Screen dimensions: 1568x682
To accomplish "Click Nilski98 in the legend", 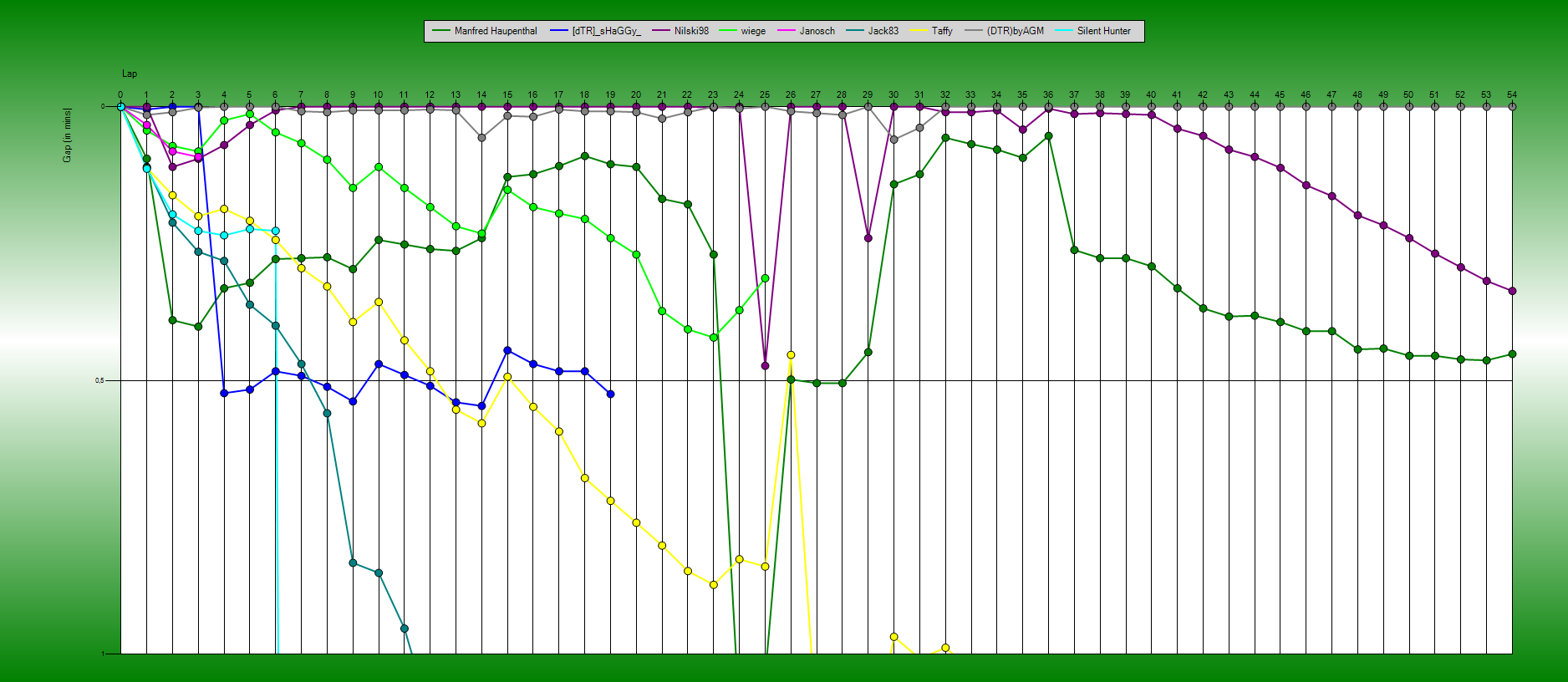I will (691, 31).
